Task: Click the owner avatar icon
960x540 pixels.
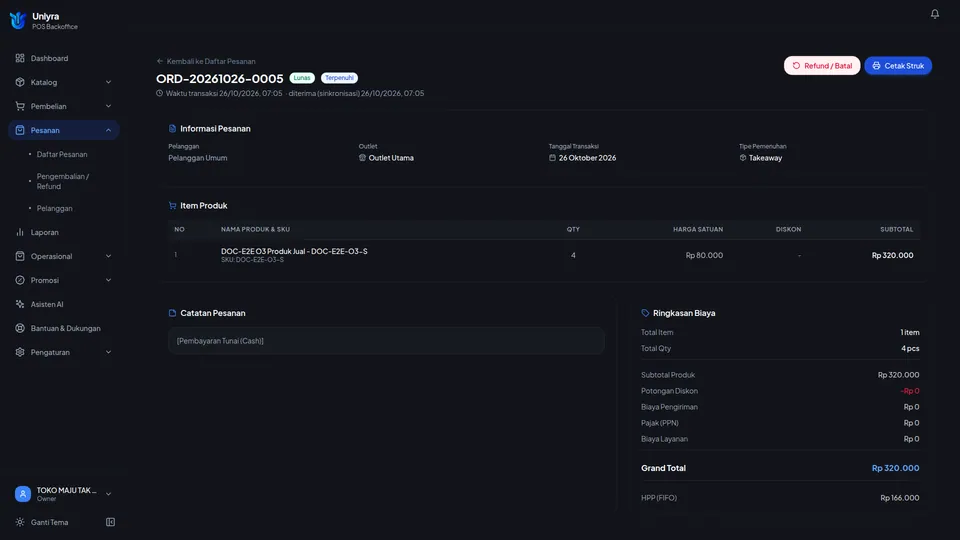Action: 23,493
